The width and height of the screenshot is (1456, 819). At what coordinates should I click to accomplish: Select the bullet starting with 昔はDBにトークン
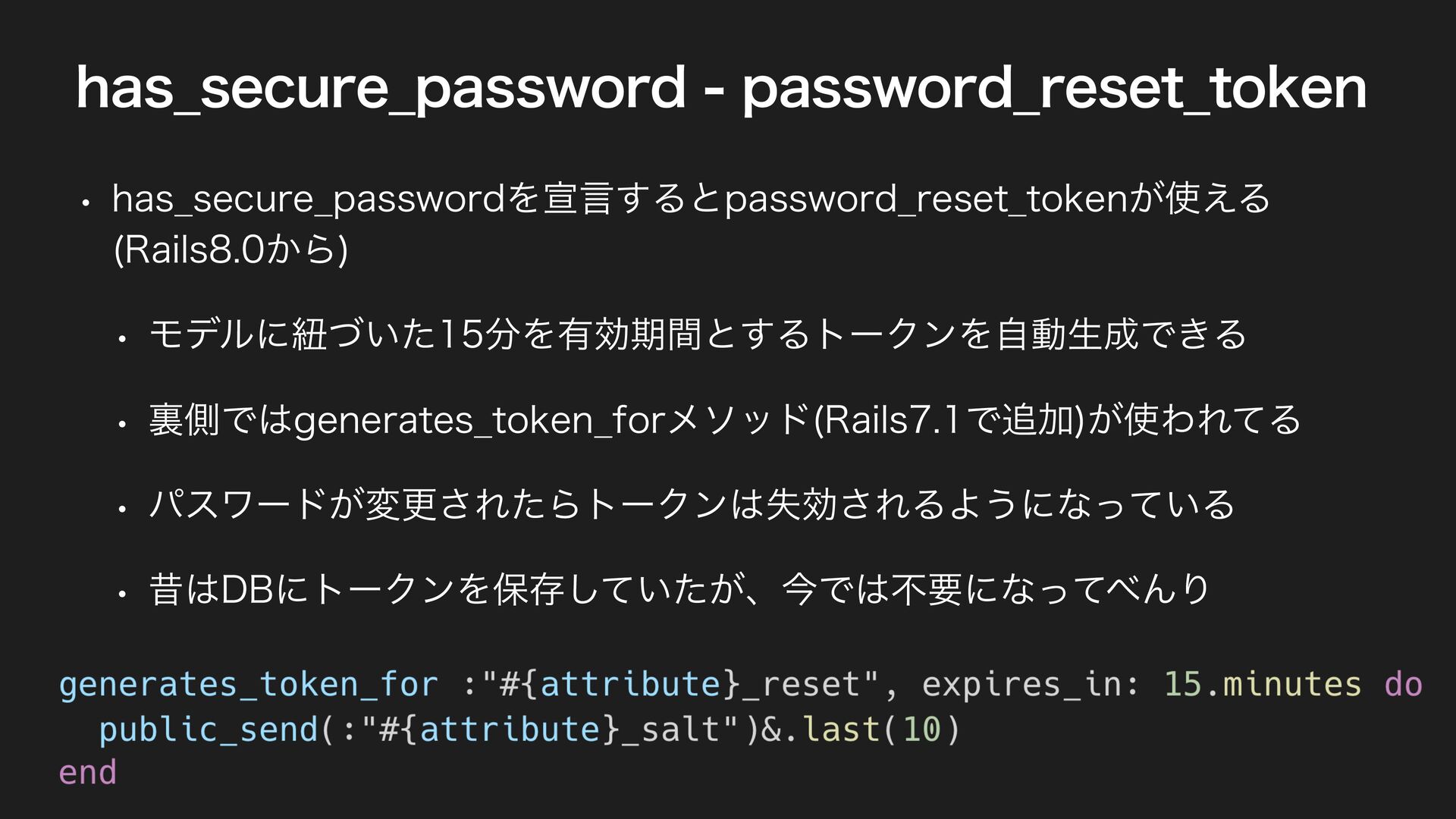[679, 589]
